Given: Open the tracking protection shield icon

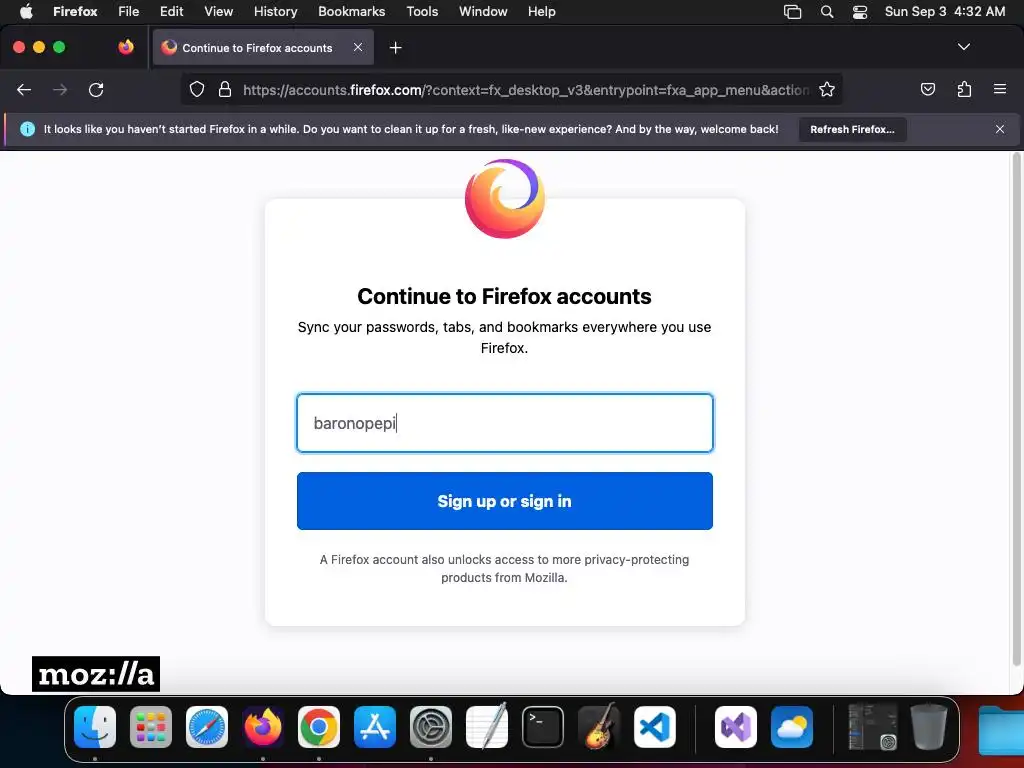Looking at the screenshot, I should [197, 89].
